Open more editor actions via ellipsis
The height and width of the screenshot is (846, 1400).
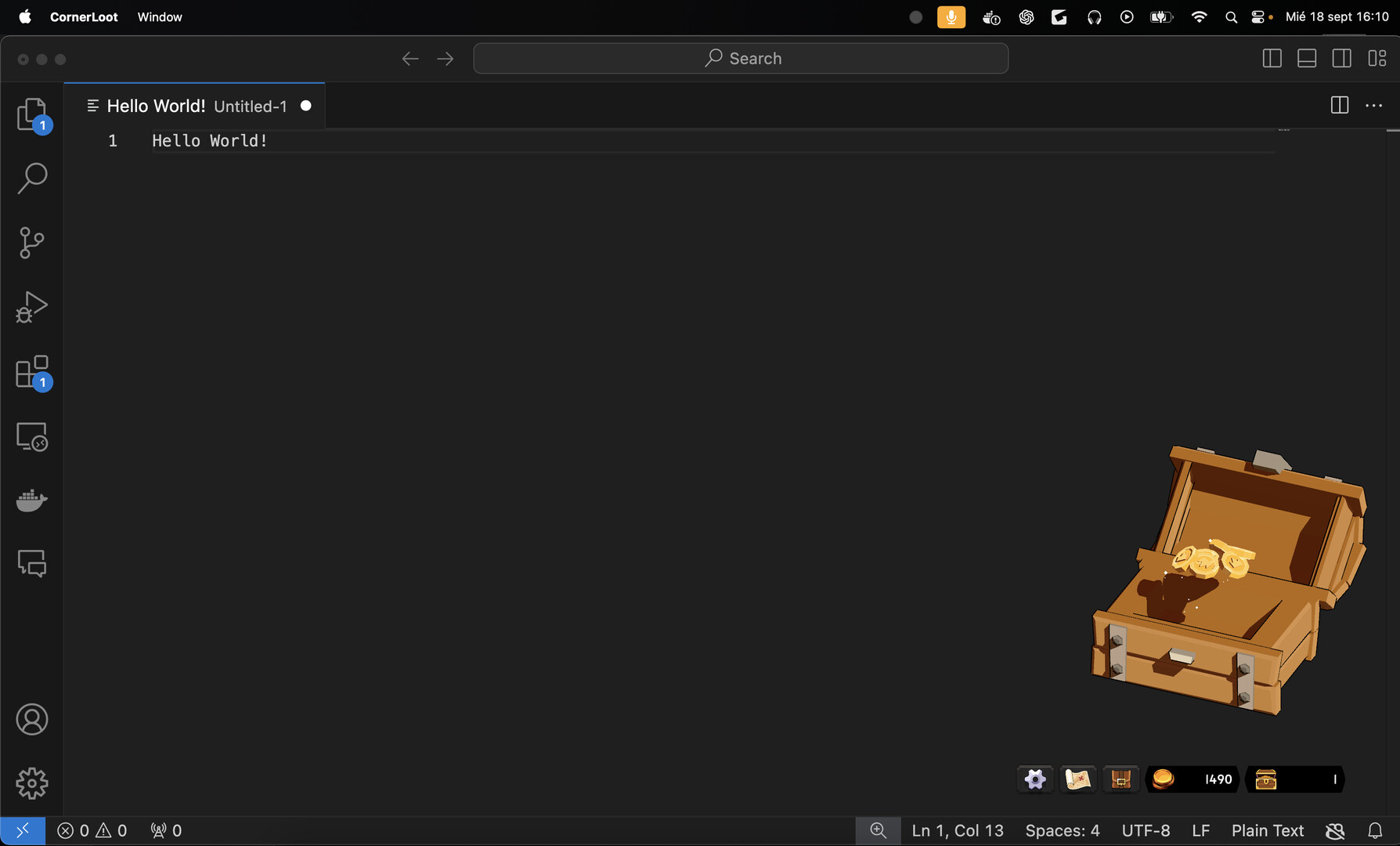(x=1375, y=106)
